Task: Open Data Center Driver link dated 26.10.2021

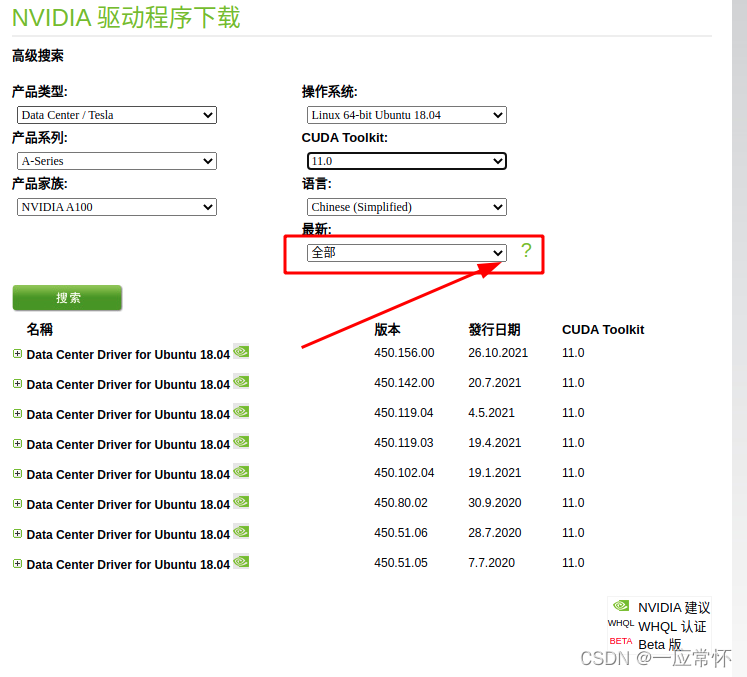Action: tap(128, 355)
